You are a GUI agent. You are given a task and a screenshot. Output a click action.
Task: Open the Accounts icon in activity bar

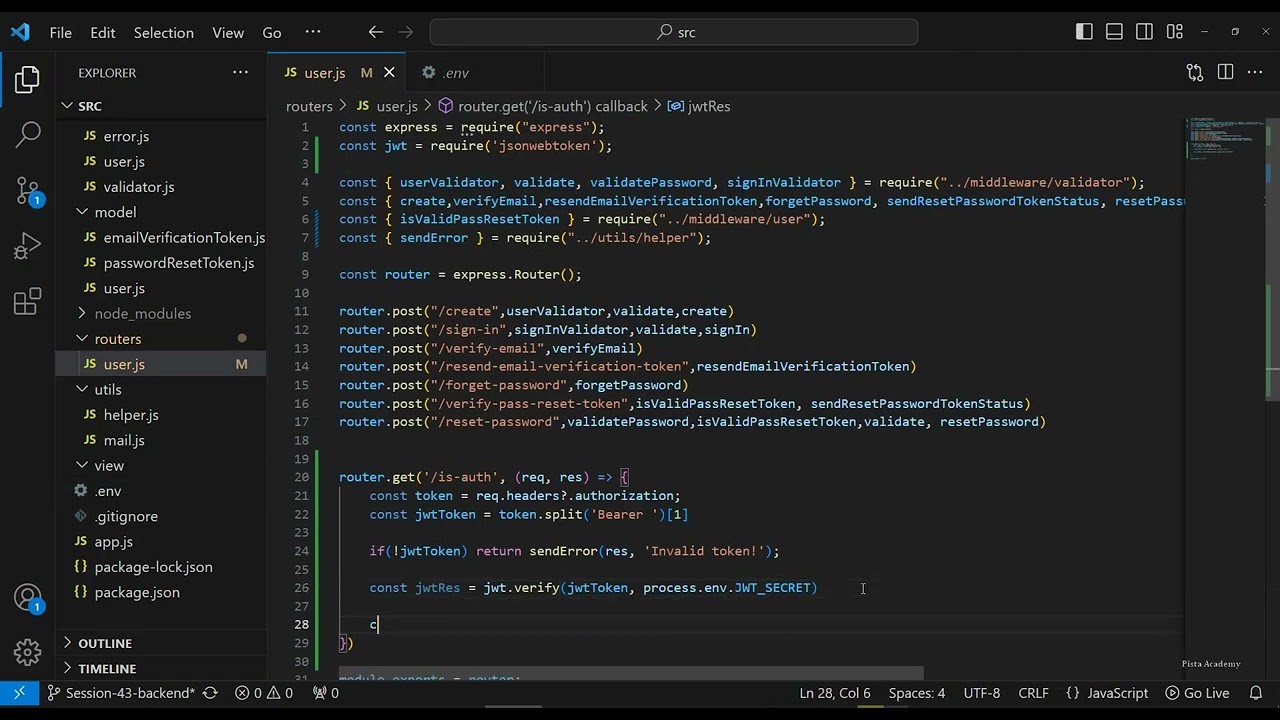(28, 598)
